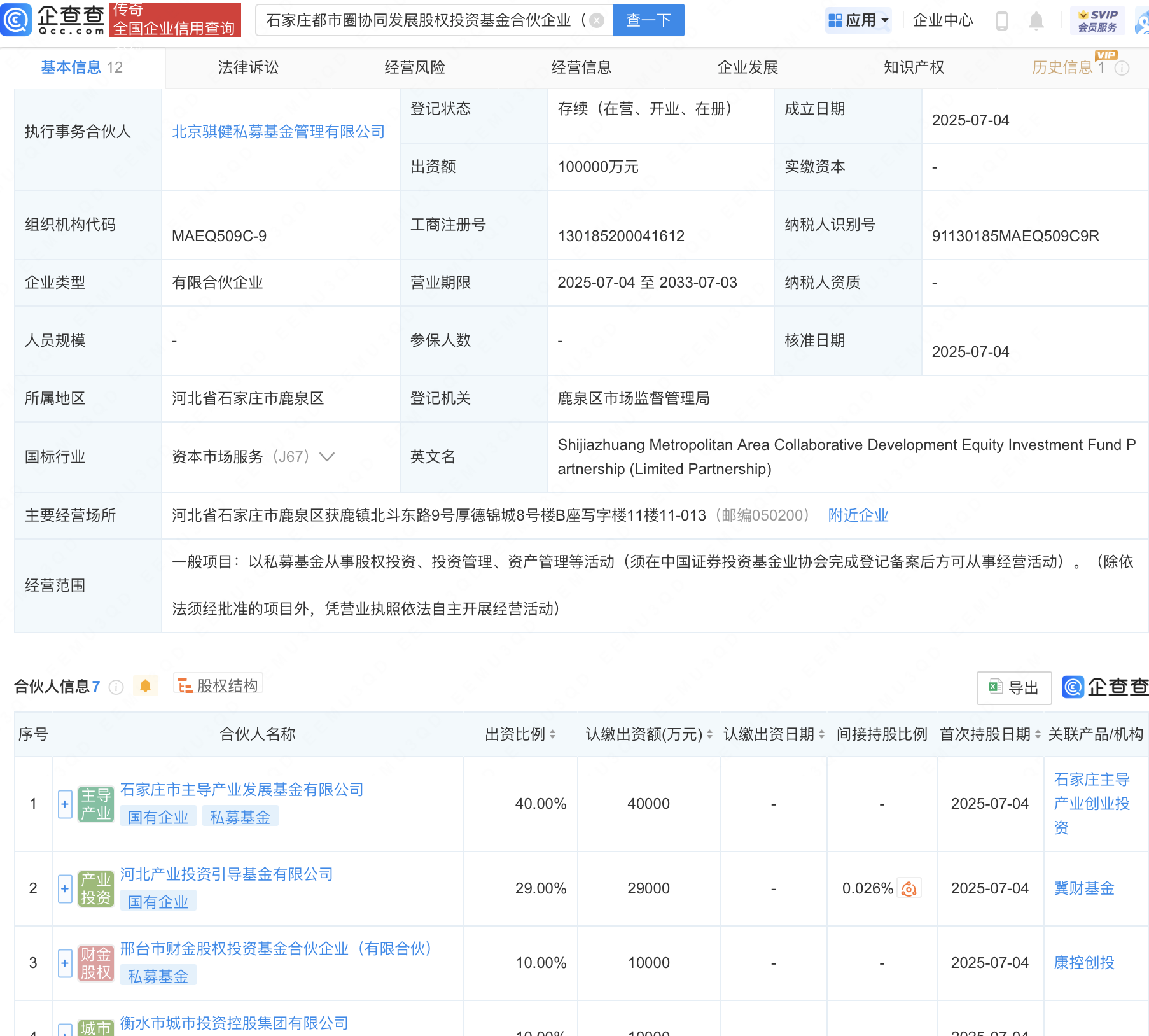Viewport: 1149px width, 1036px height.
Task: Sort by 出资比例 column arrows
Action: [x=552, y=734]
